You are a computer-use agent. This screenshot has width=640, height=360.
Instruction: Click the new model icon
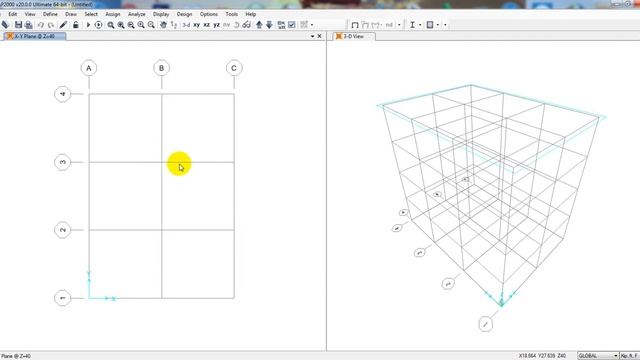click(5, 25)
